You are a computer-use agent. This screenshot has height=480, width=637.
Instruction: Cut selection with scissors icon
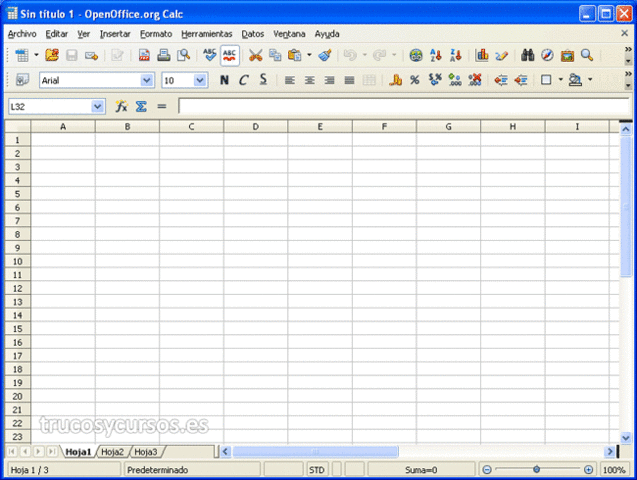coord(256,55)
